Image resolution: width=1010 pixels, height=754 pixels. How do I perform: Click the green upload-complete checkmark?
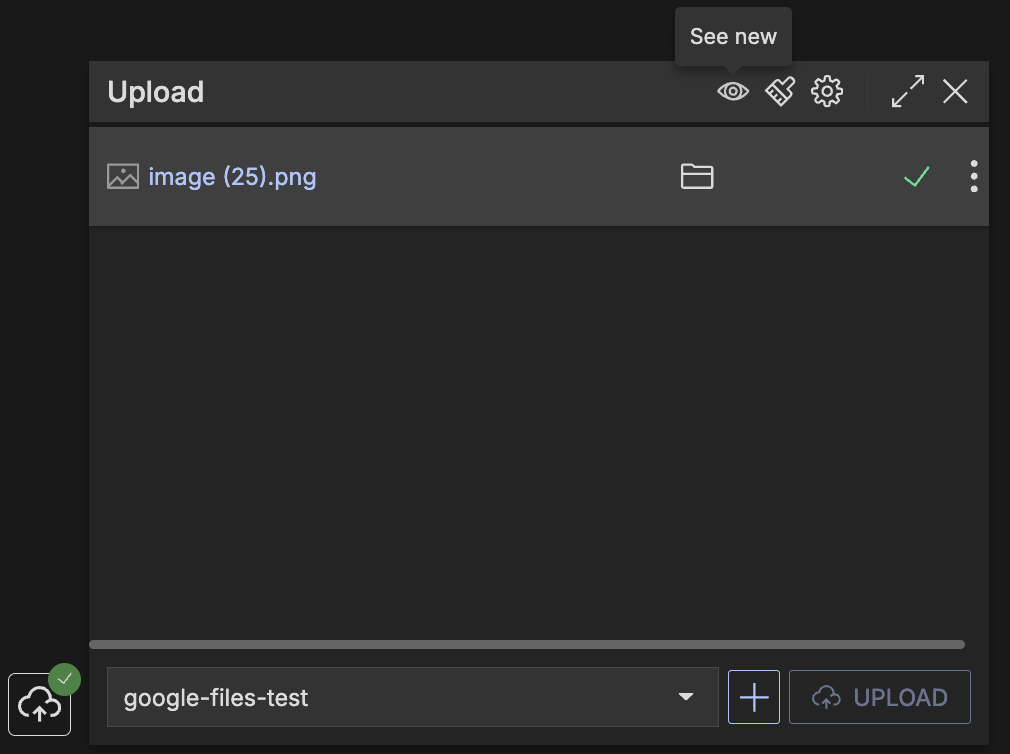[x=916, y=177]
